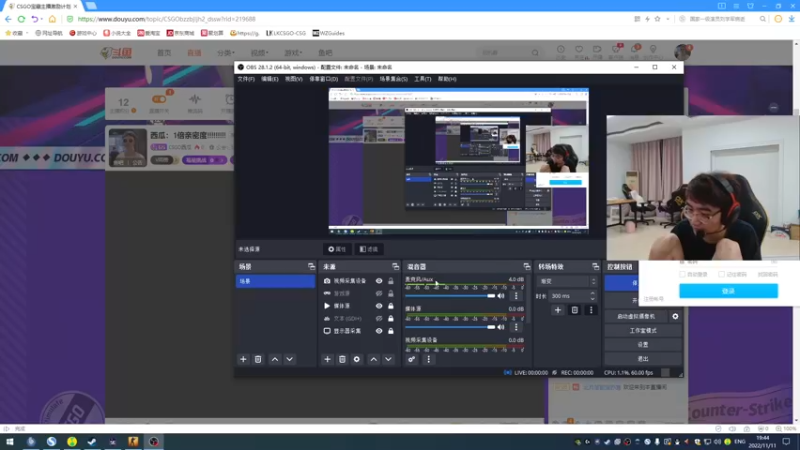Click the Exit button in the Controls panel

(643, 359)
